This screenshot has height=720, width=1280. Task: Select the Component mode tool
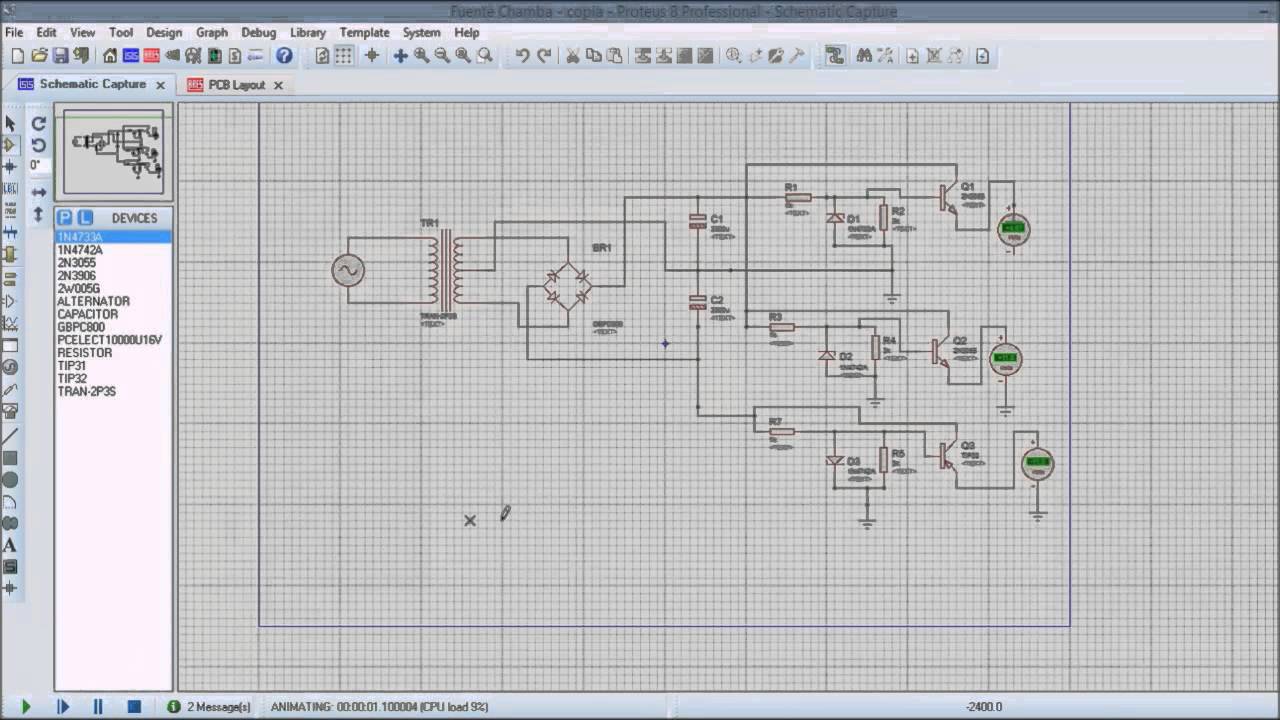tap(10, 145)
